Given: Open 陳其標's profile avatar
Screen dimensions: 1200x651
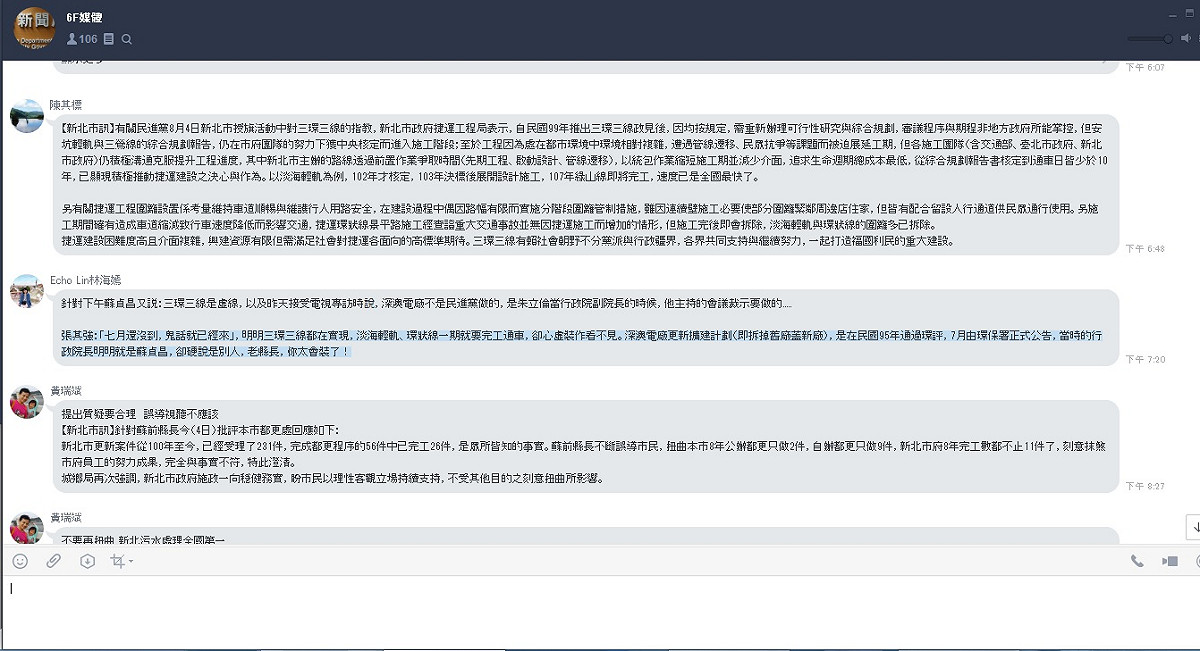Looking at the screenshot, I should (27, 115).
